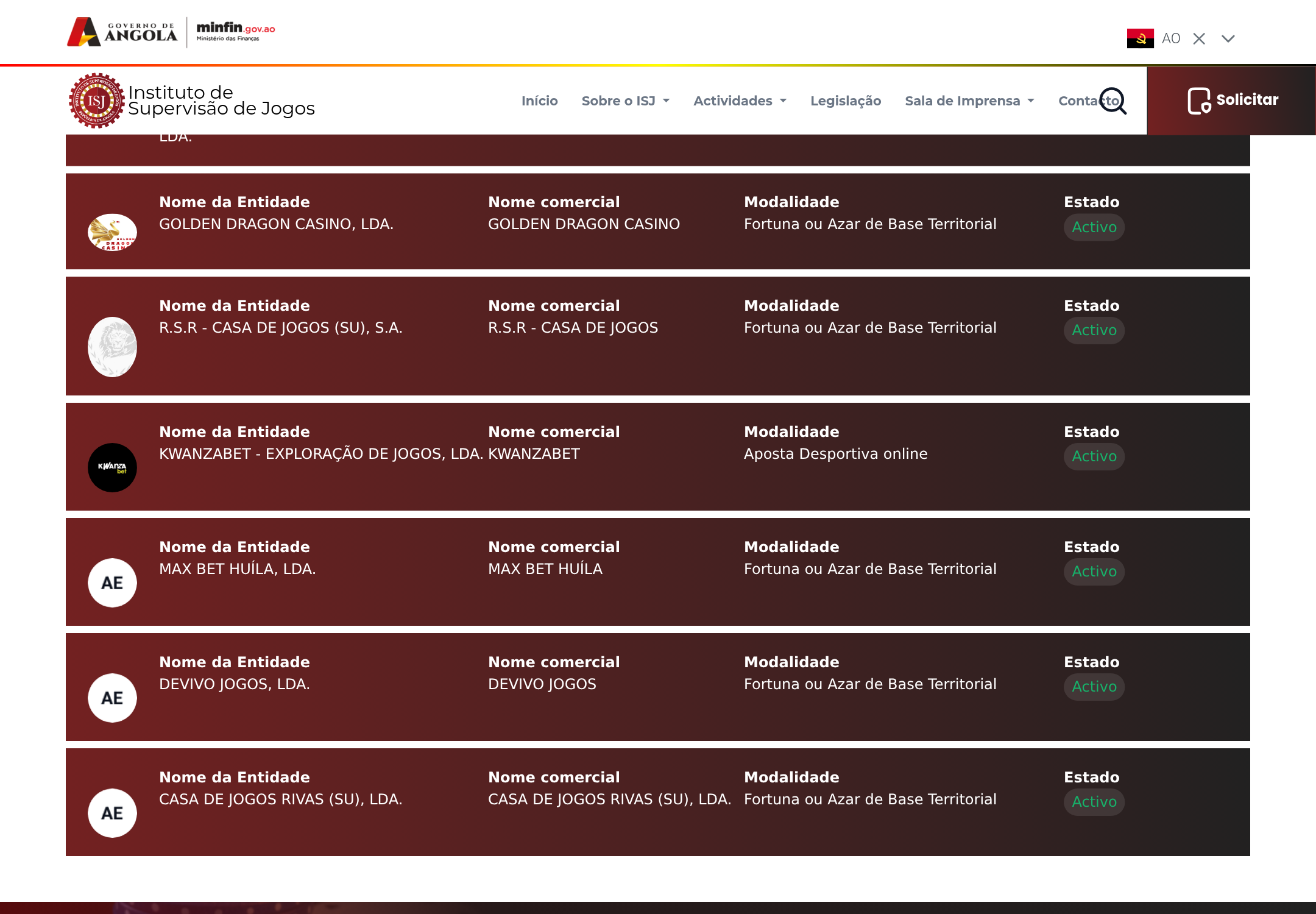The width and height of the screenshot is (1316, 914).
Task: Click the Governo de Angola logo
Action: tap(122, 32)
